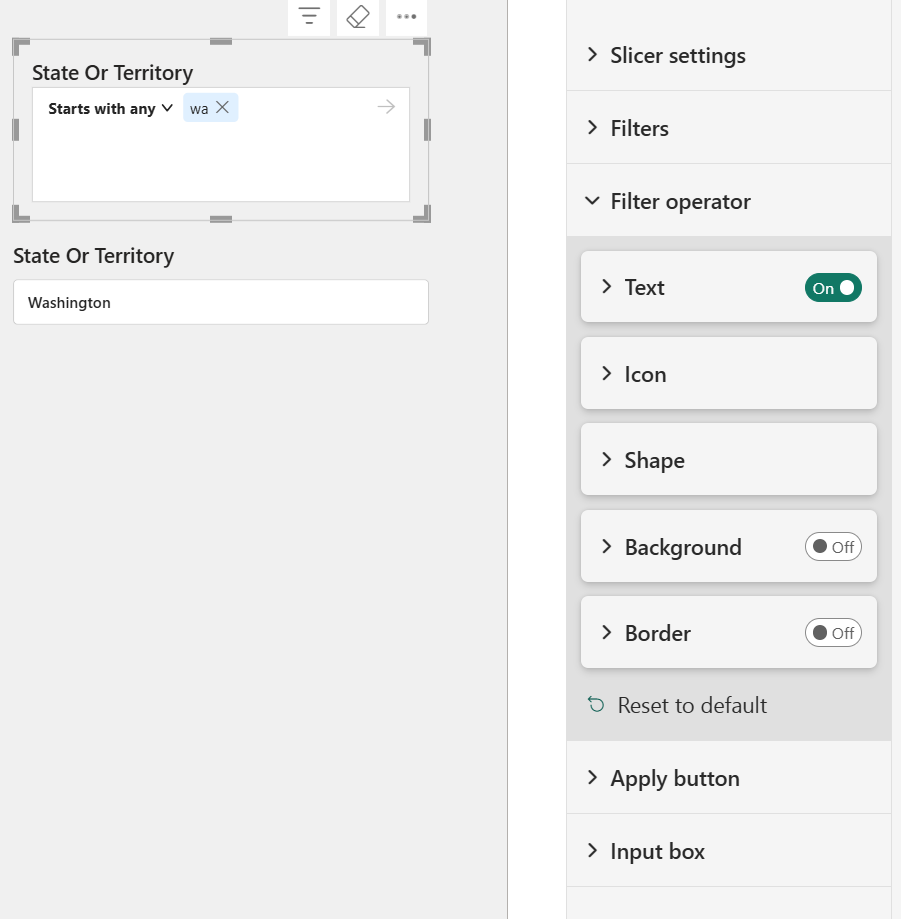Click the Washington input box
901x919 pixels.
tap(220, 302)
